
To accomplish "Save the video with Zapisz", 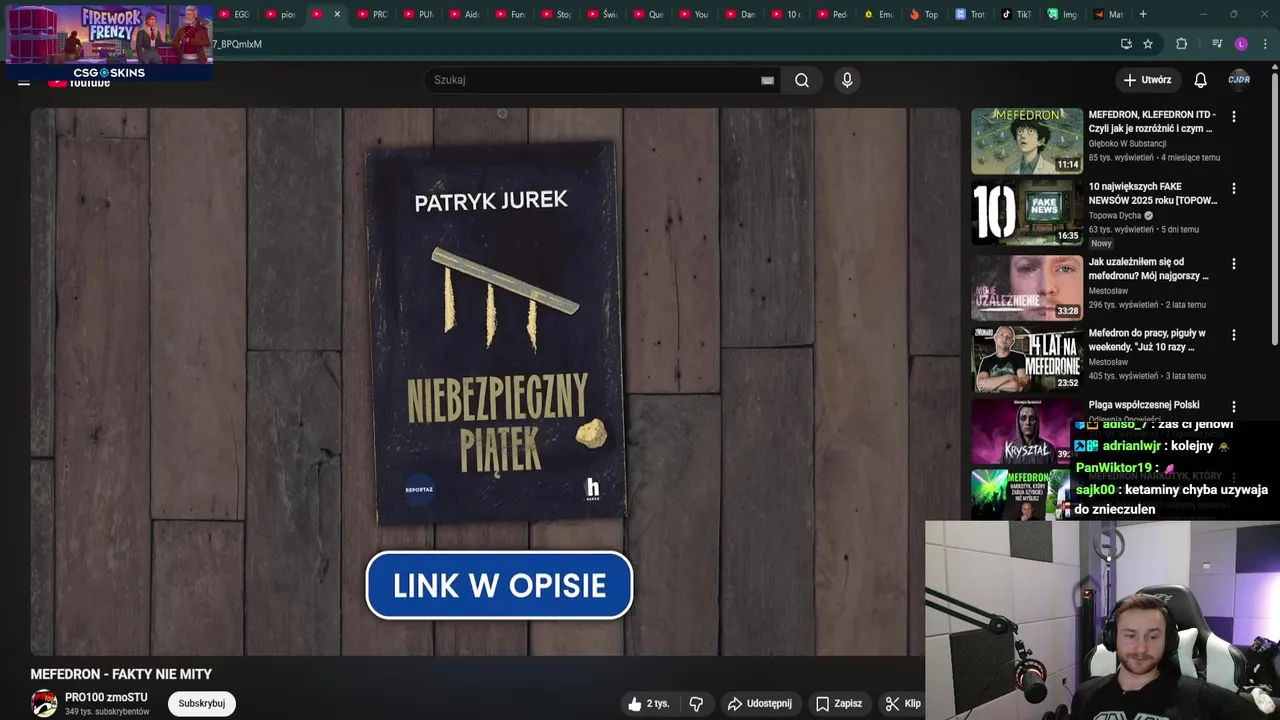I will pos(839,704).
